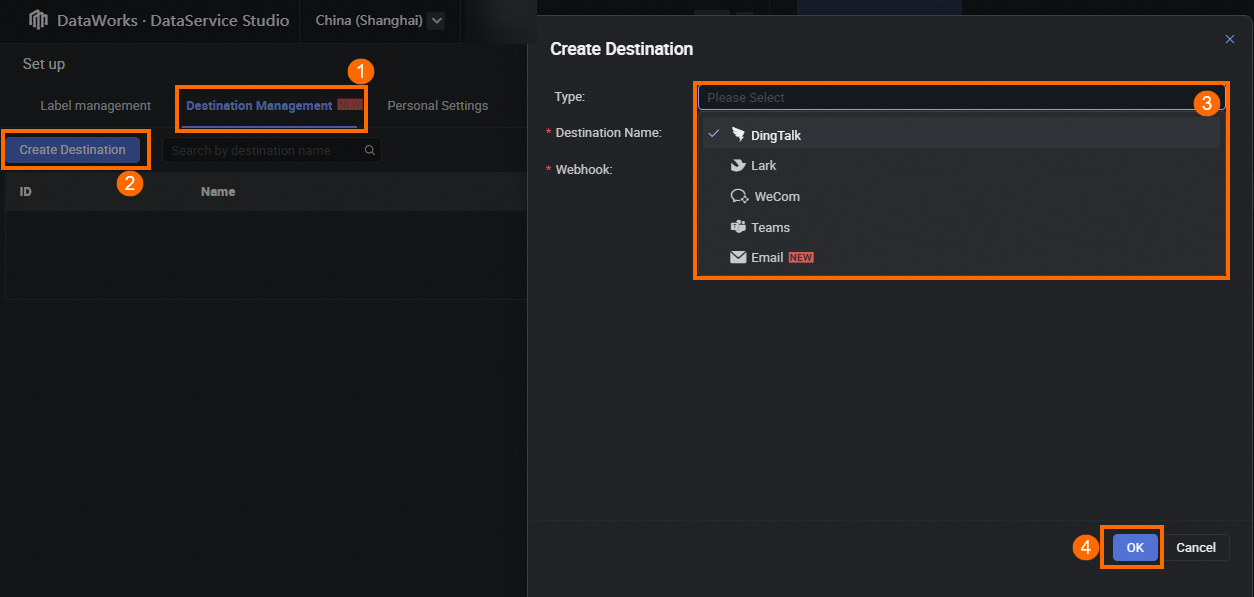
Task: Focus the search by destination name field
Action: (x=271, y=150)
